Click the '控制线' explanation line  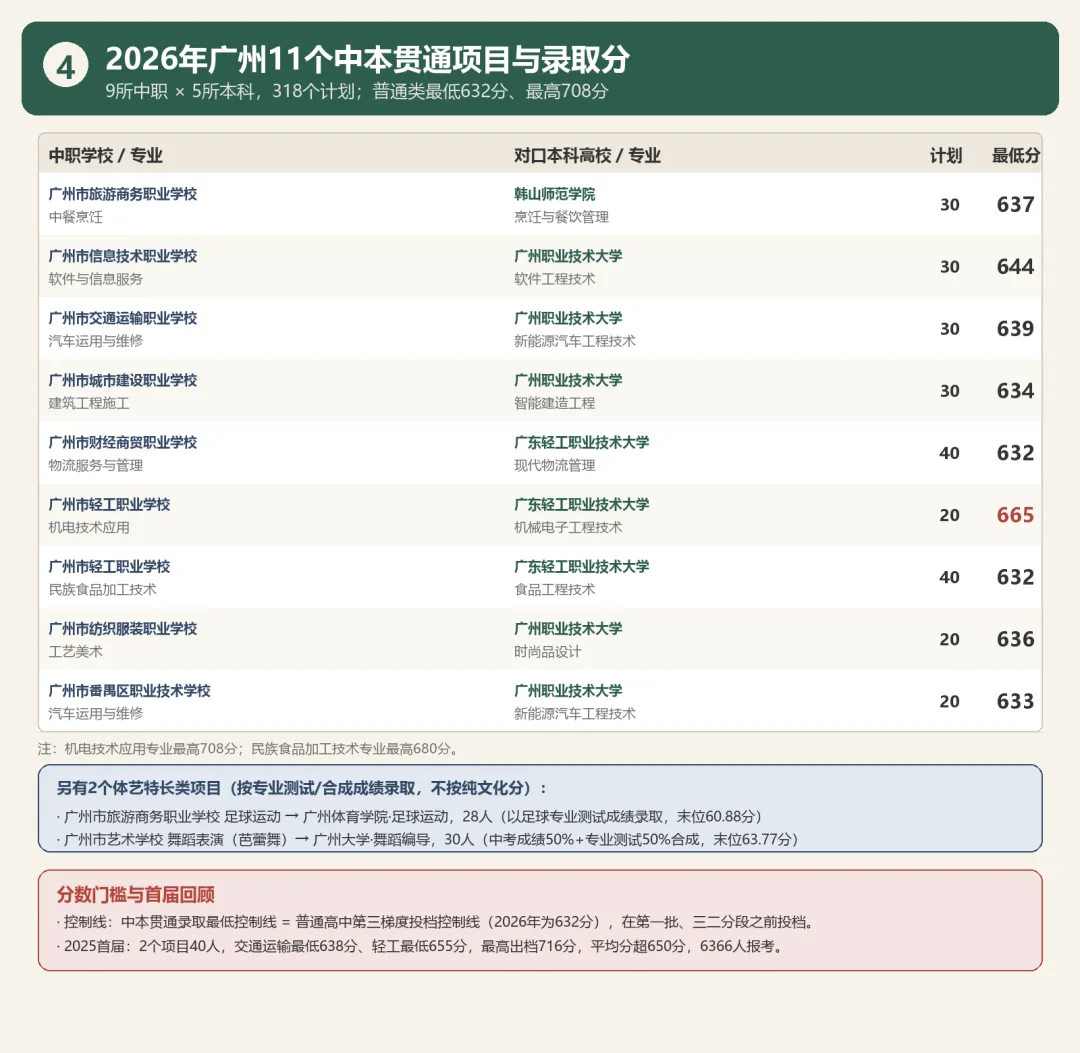pyautogui.click(x=437, y=921)
